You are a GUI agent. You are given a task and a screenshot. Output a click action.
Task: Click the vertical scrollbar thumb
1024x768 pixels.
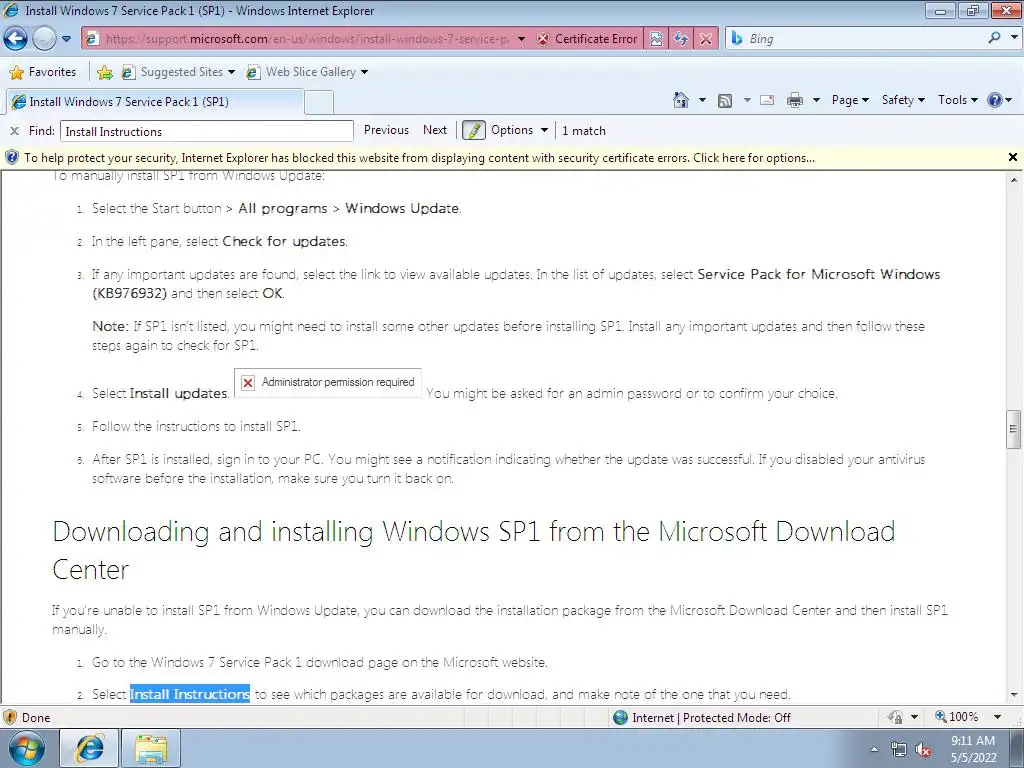click(1013, 429)
